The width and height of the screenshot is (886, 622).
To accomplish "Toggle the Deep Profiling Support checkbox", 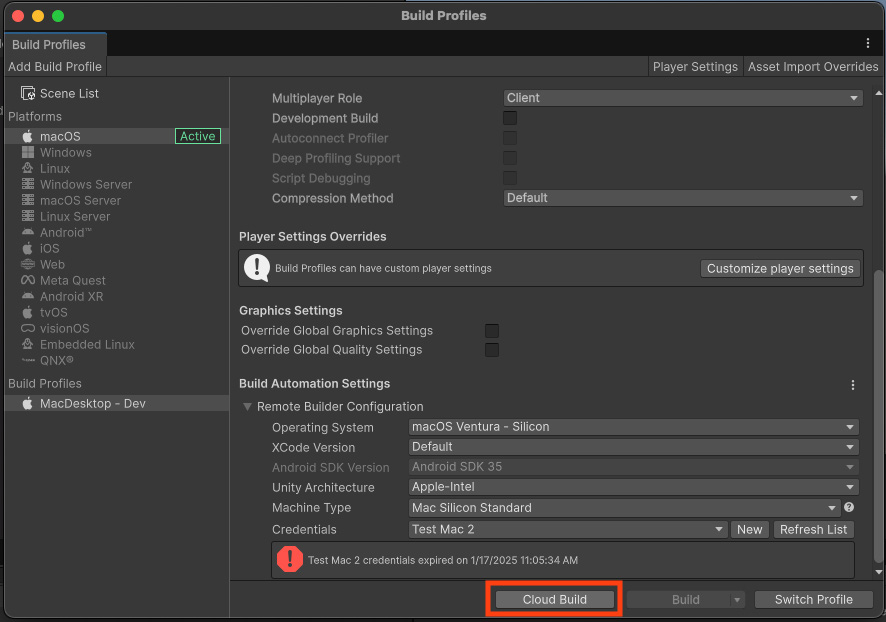I will tap(510, 158).
